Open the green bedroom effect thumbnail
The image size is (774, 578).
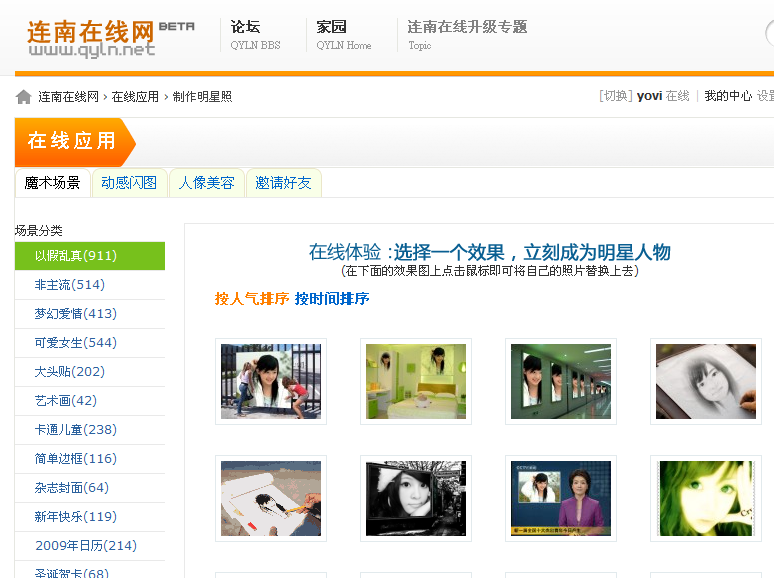[x=416, y=382]
